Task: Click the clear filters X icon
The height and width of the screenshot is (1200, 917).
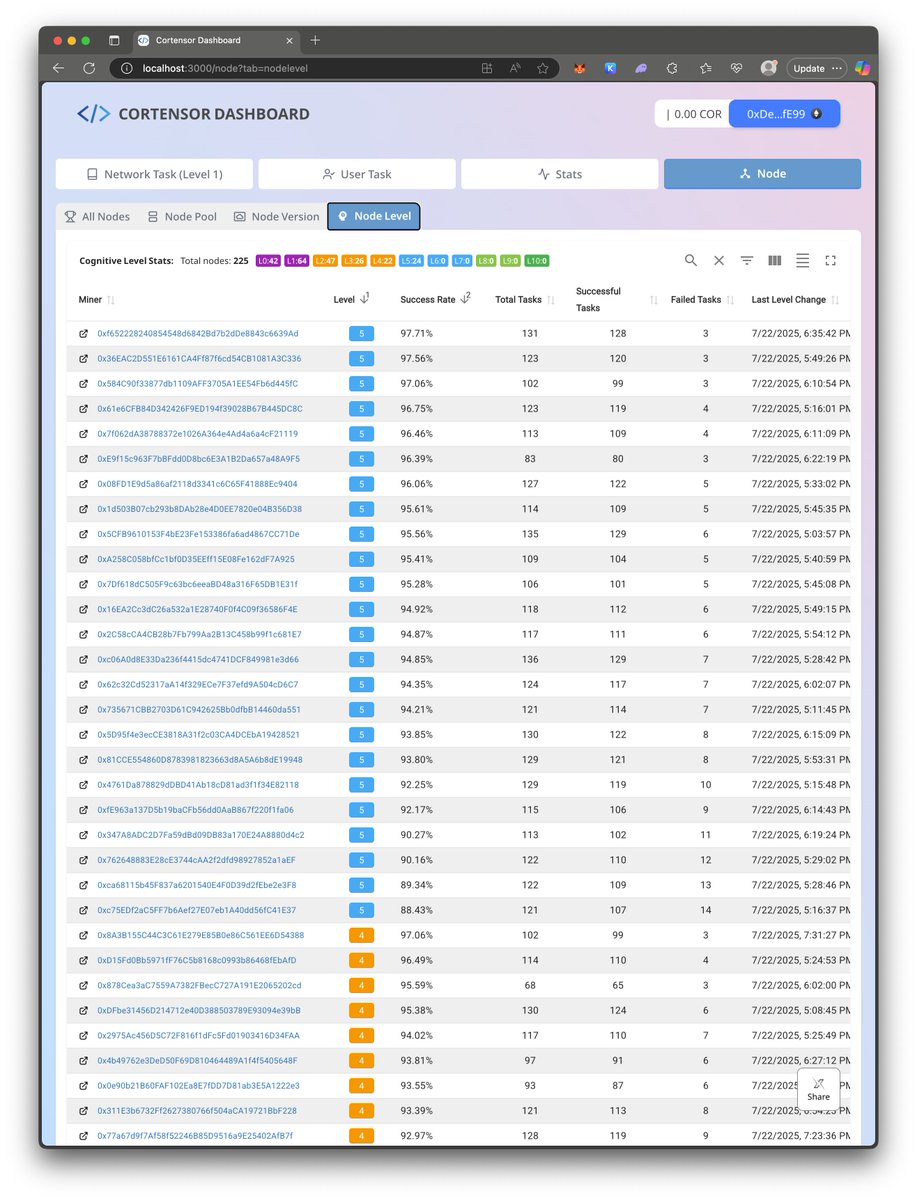Action: click(x=719, y=260)
